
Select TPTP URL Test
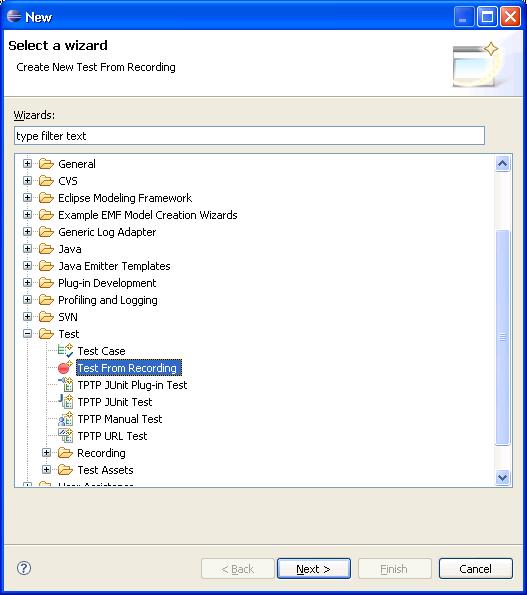(112, 436)
